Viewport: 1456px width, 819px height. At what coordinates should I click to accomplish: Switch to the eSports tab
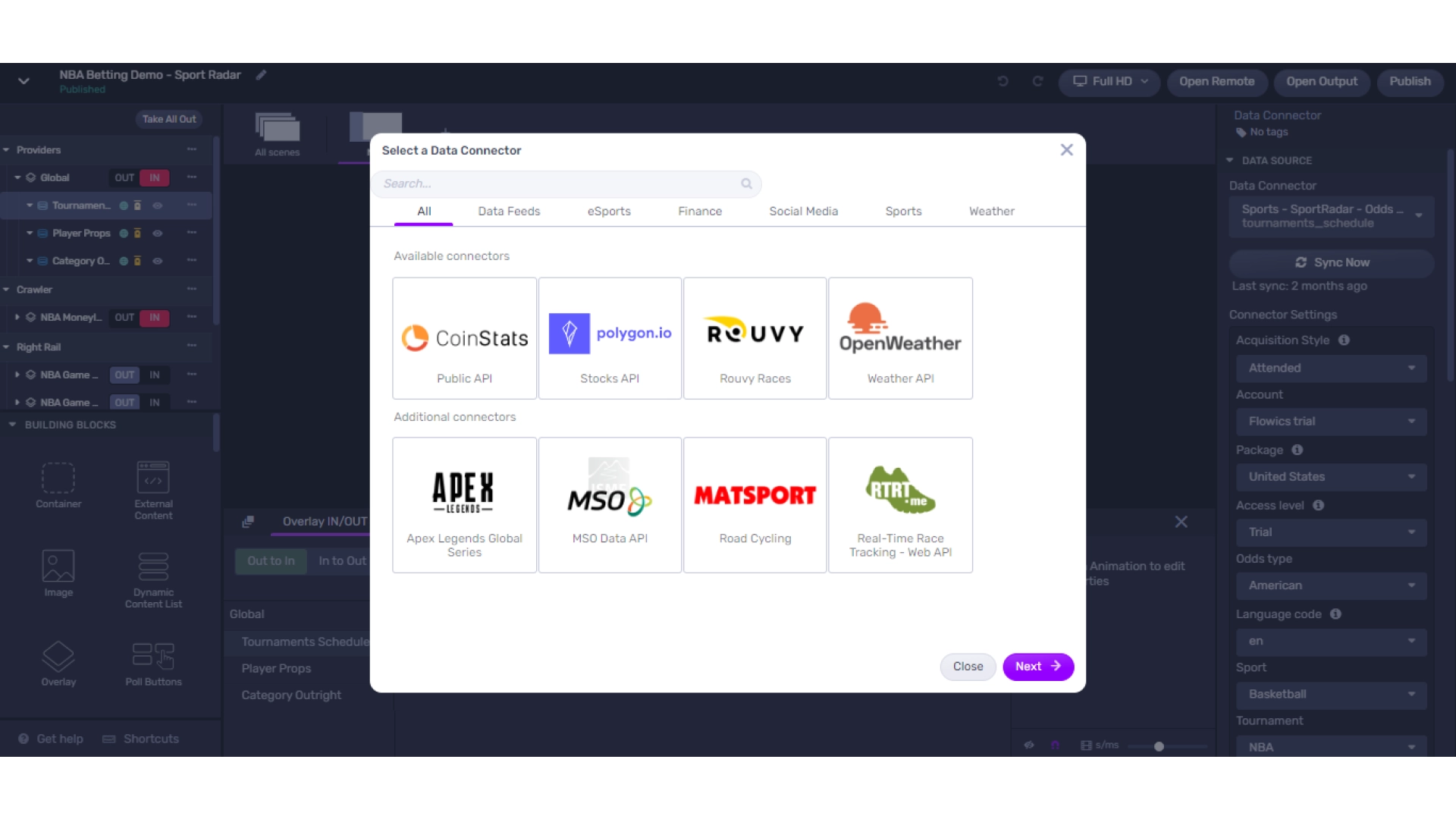click(608, 212)
